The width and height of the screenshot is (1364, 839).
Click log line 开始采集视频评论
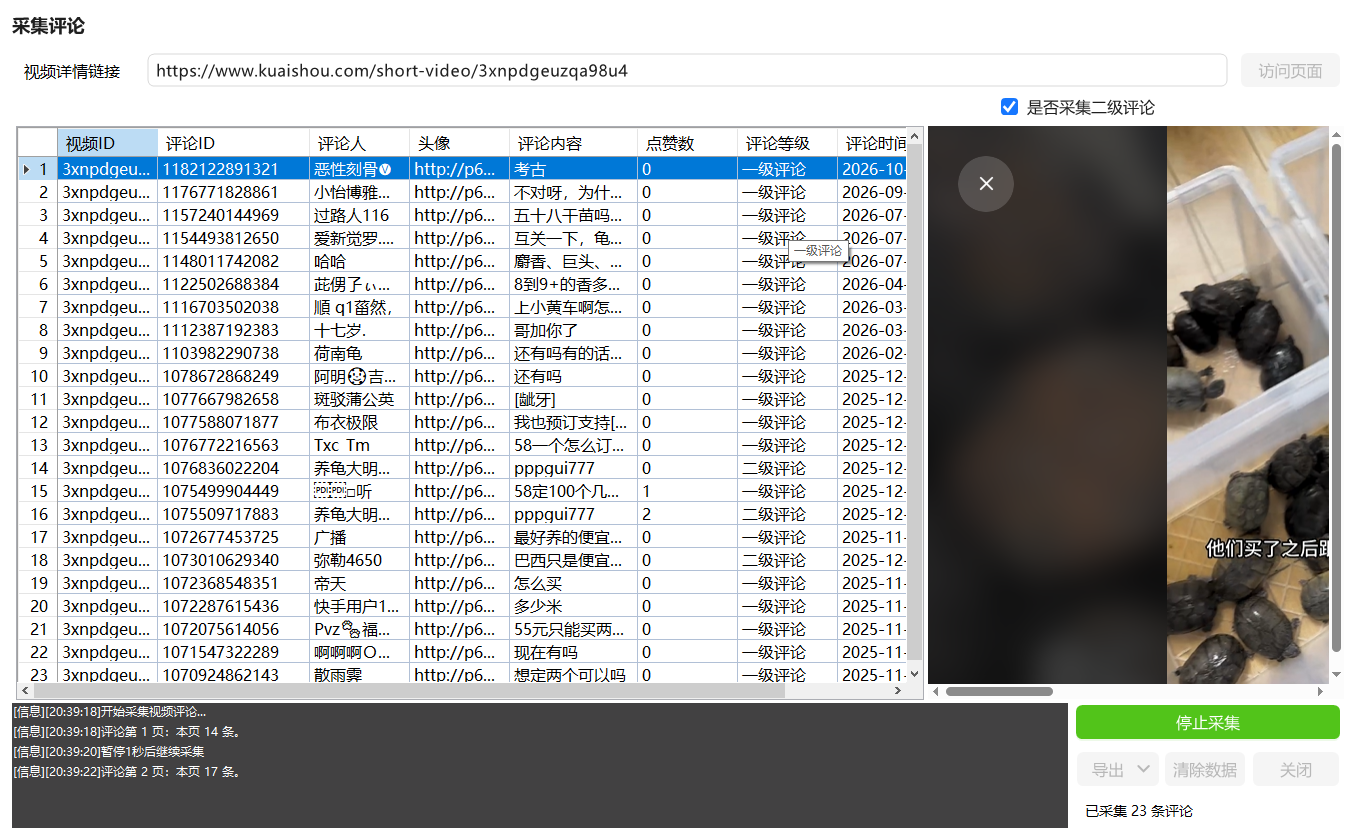click(x=110, y=711)
